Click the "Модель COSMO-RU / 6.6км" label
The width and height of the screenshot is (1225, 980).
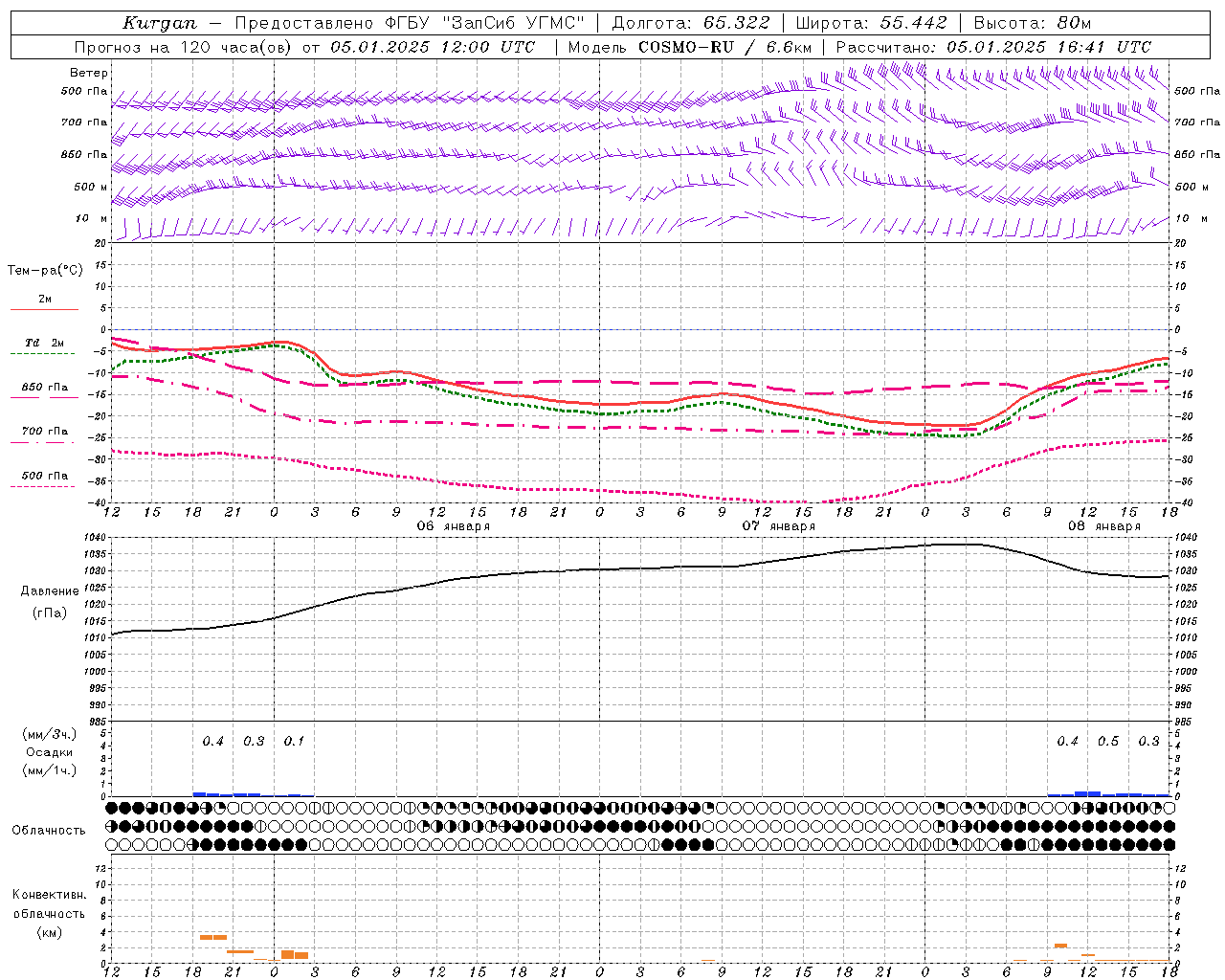(690, 47)
